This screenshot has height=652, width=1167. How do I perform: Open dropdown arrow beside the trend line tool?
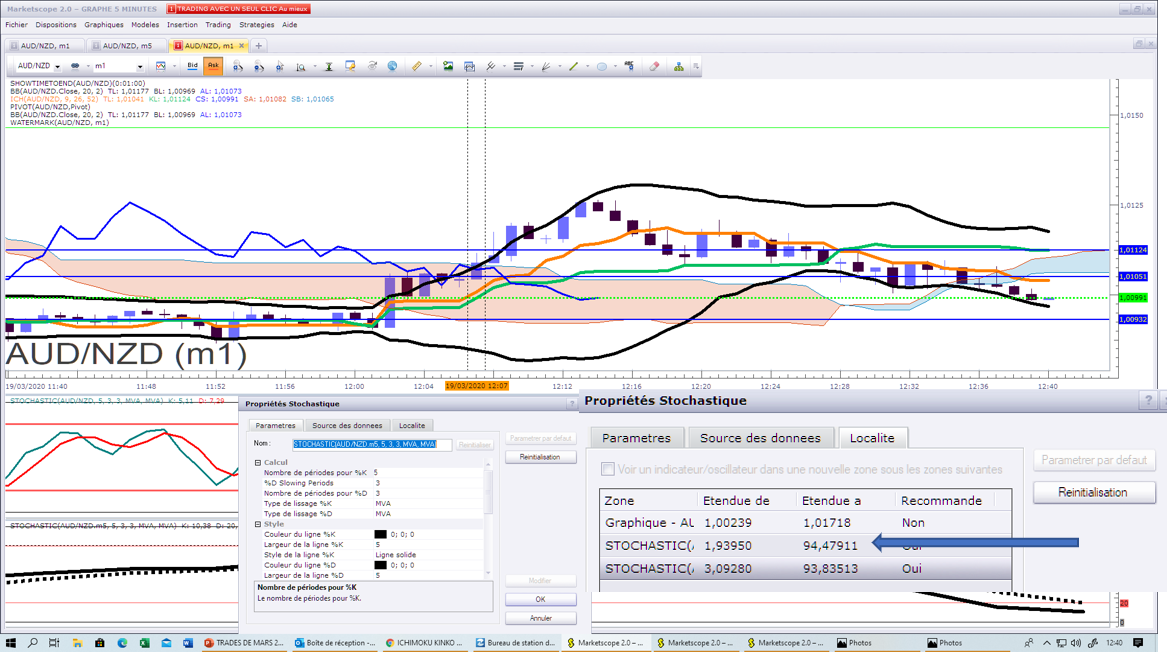(x=587, y=66)
